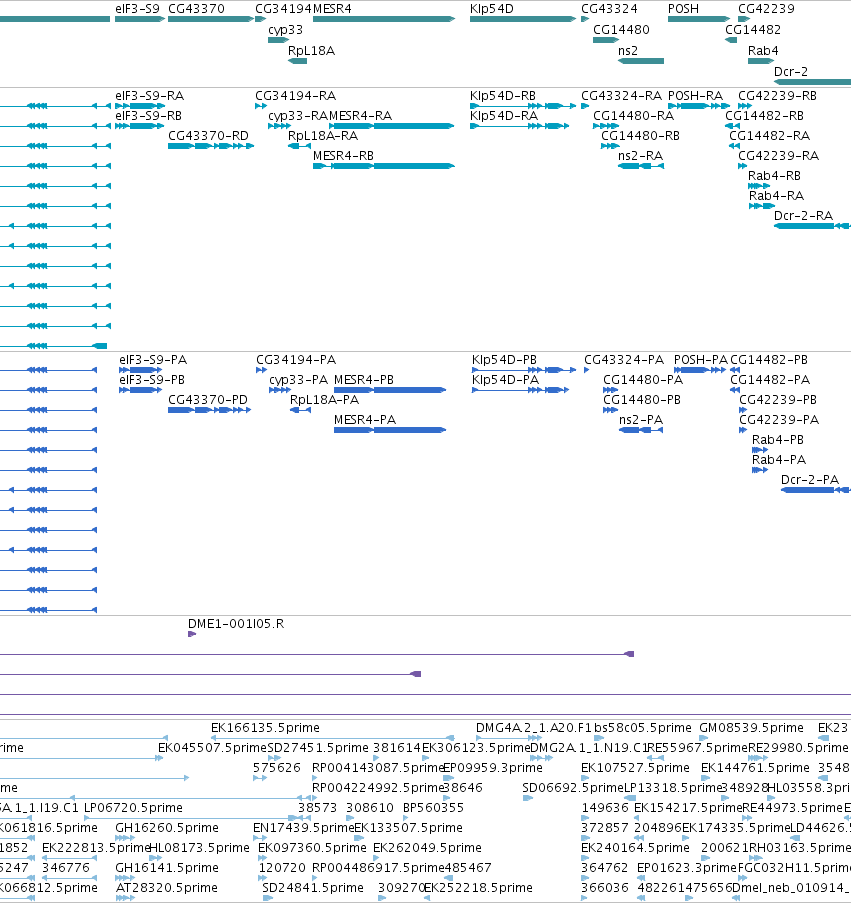Image resolution: width=851 pixels, height=903 pixels.
Task: Select the CG14480-RB transcript
Action: [x=610, y=146]
